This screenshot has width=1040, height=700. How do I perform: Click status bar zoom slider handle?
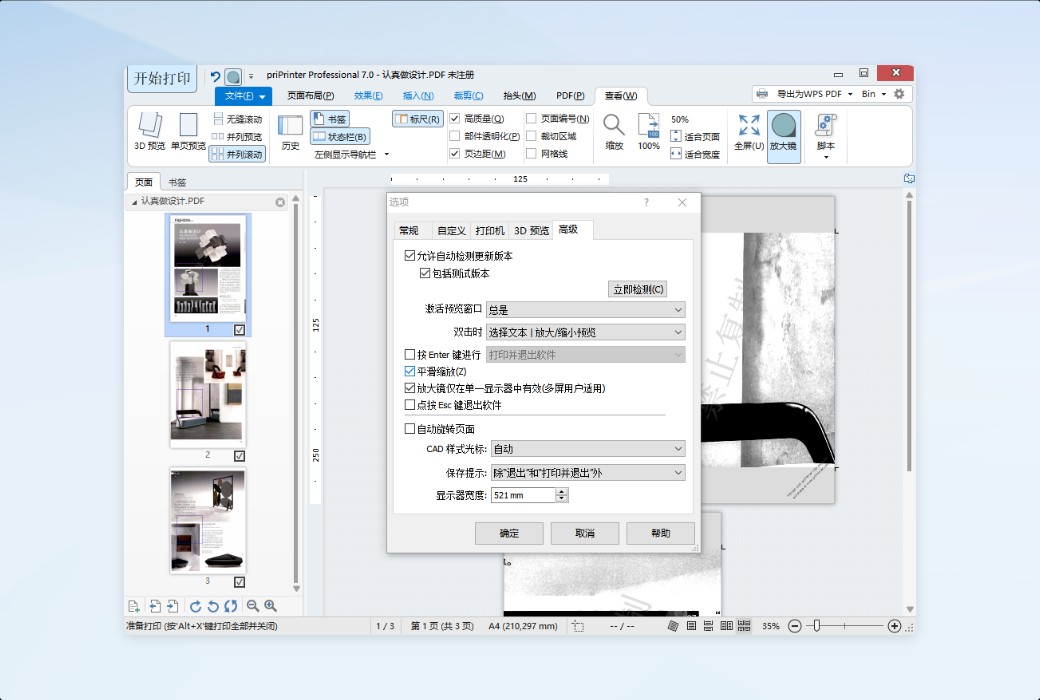coord(817,626)
